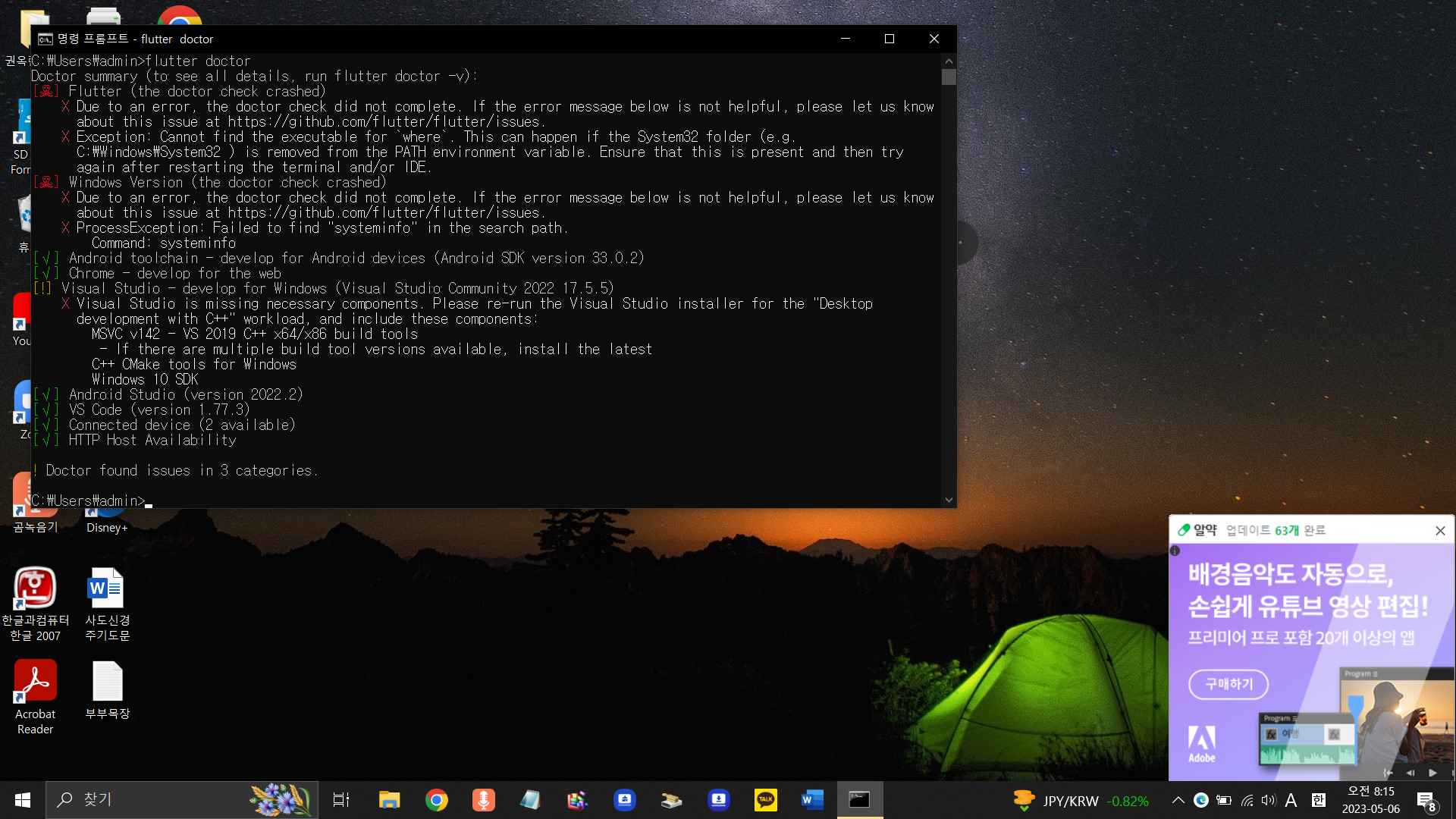Open the battery status tray icon

(x=1224, y=800)
